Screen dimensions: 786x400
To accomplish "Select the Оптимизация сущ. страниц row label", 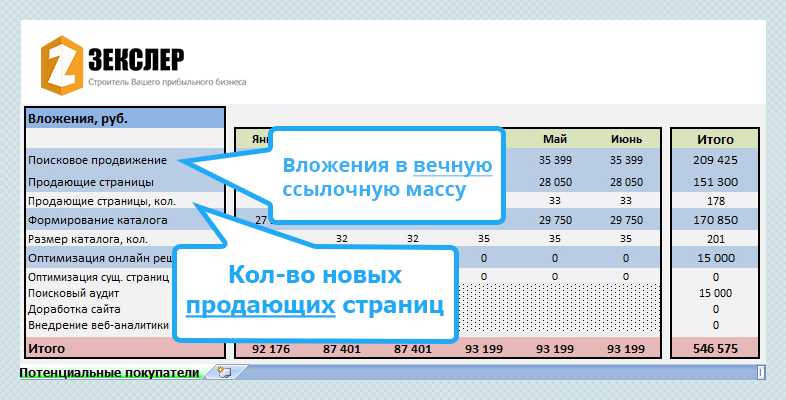I will pyautogui.click(x=100, y=277).
